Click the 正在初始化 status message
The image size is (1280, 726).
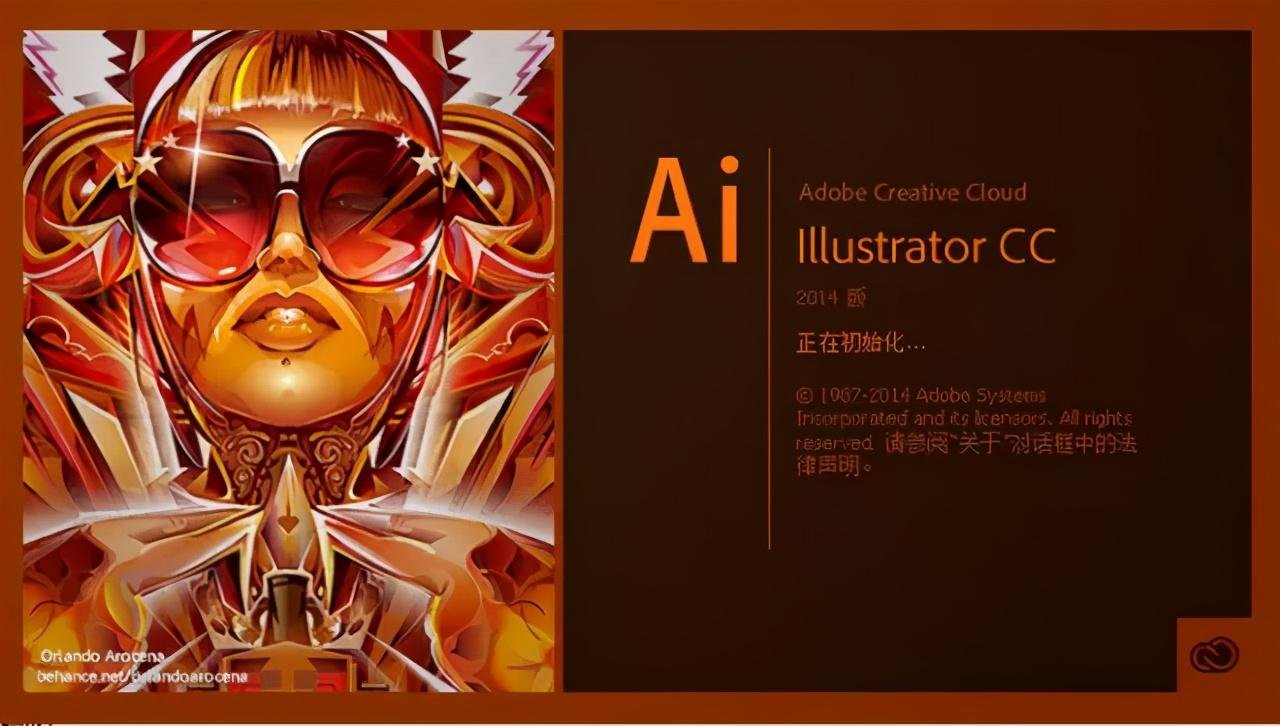[861, 343]
